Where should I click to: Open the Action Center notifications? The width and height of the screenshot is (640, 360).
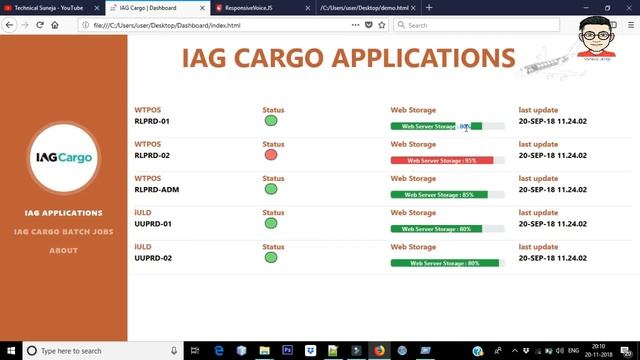click(626, 351)
